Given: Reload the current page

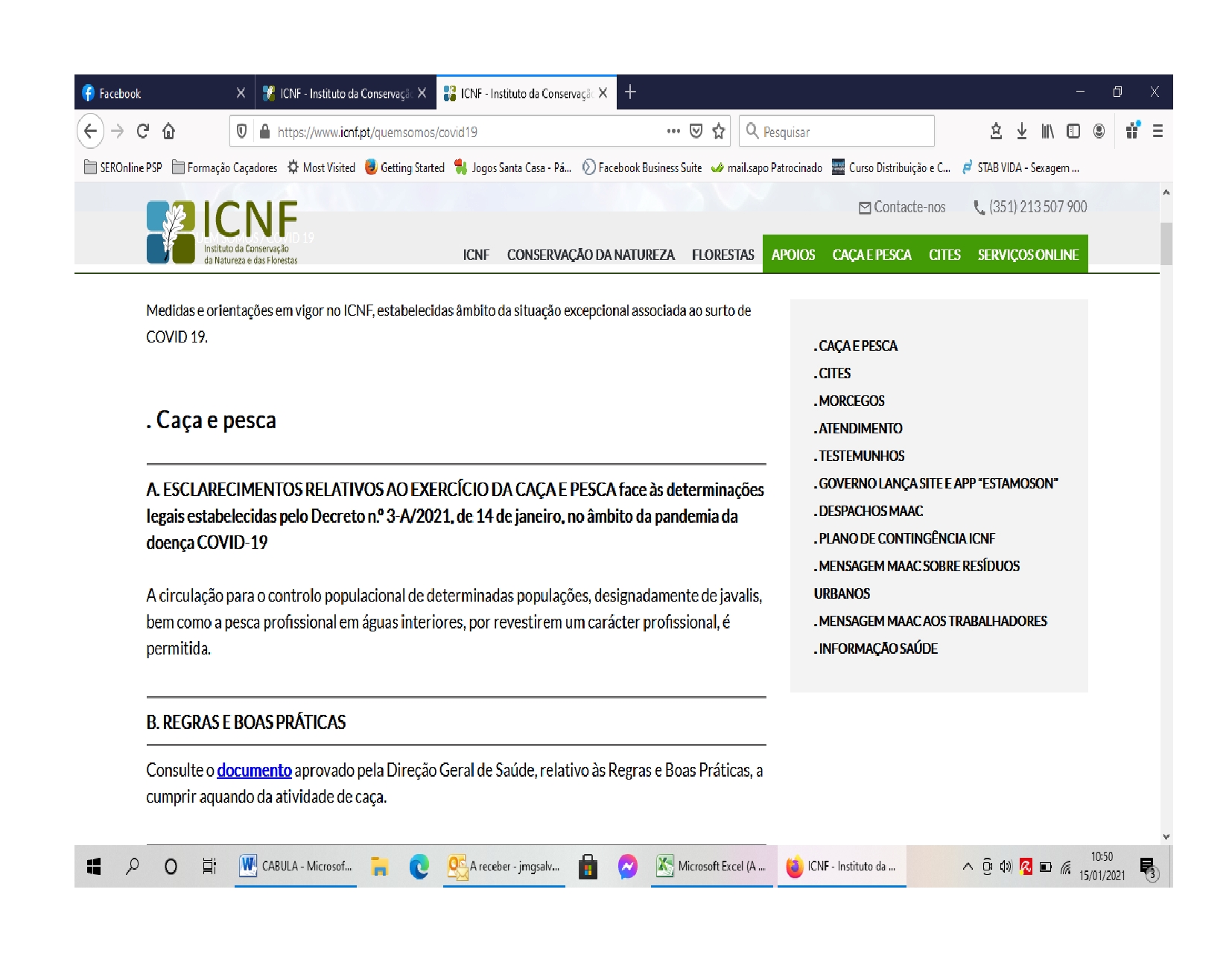Looking at the screenshot, I should (x=143, y=132).
